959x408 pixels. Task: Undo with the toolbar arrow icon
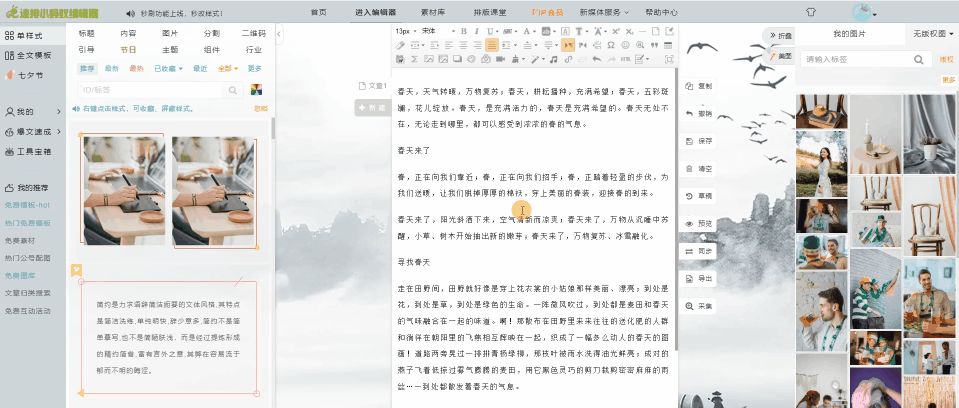[597, 59]
